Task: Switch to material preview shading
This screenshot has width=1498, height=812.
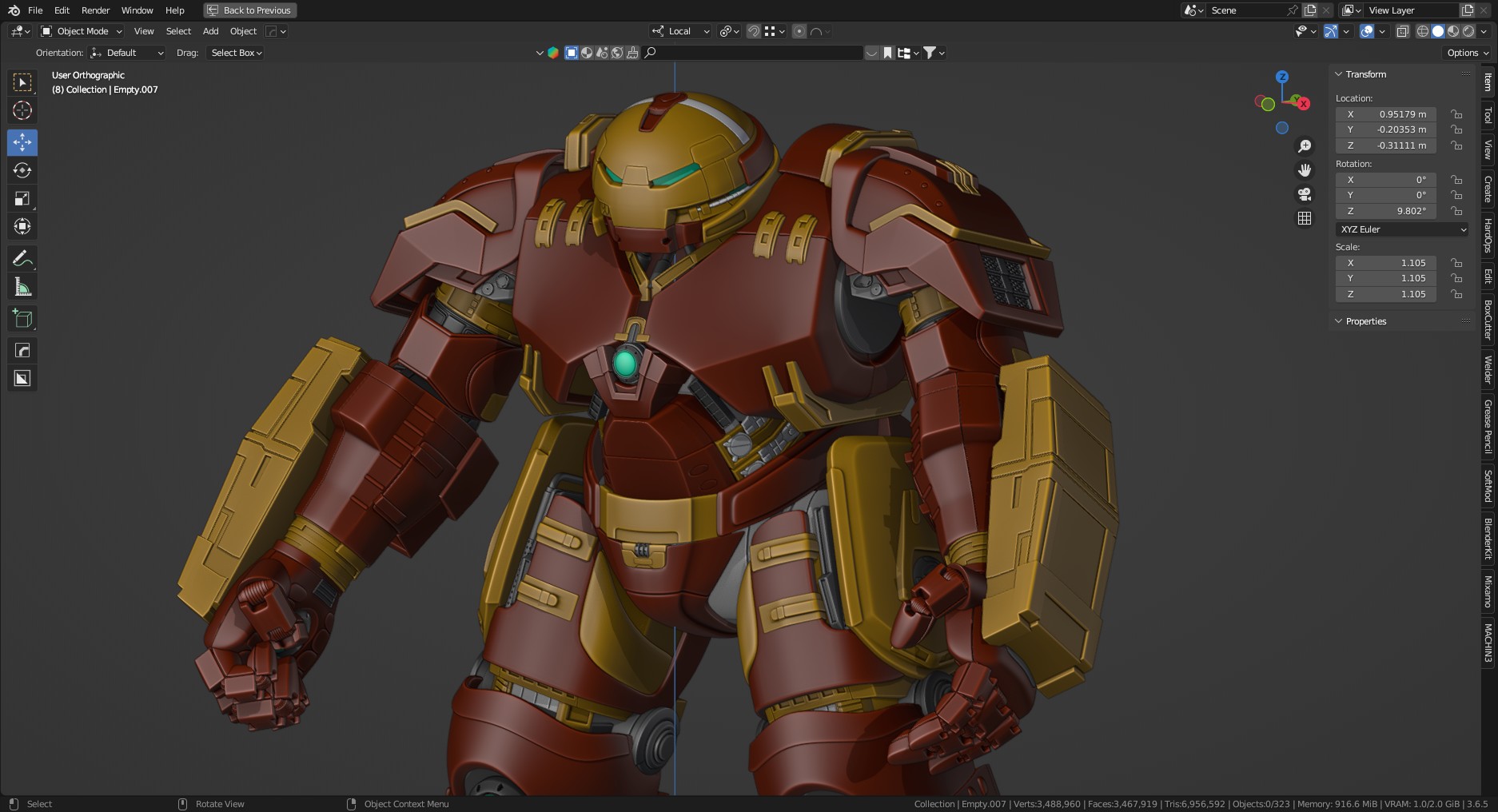Action: [x=1453, y=31]
